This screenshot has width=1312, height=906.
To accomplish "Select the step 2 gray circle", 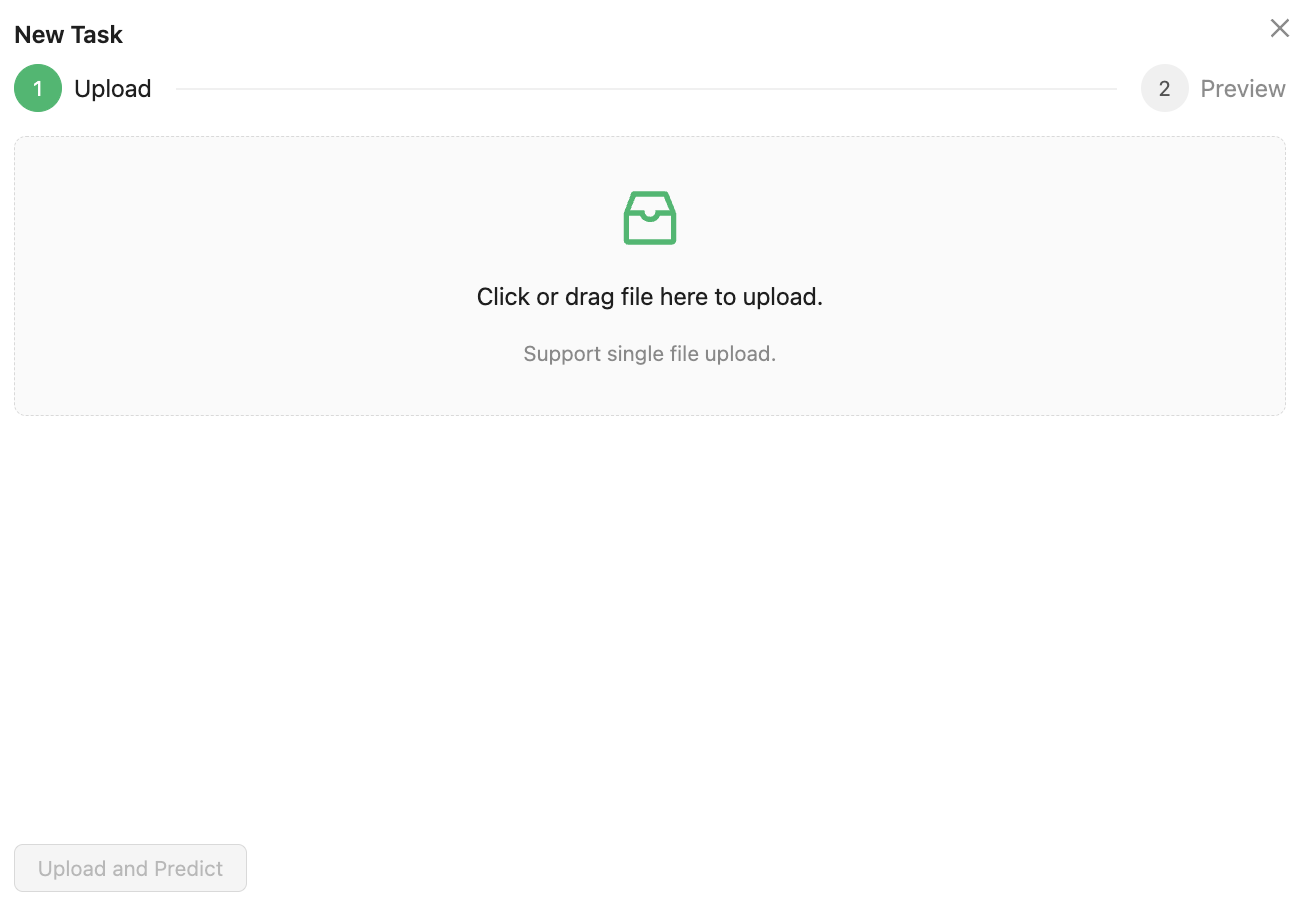I will click(x=1165, y=88).
